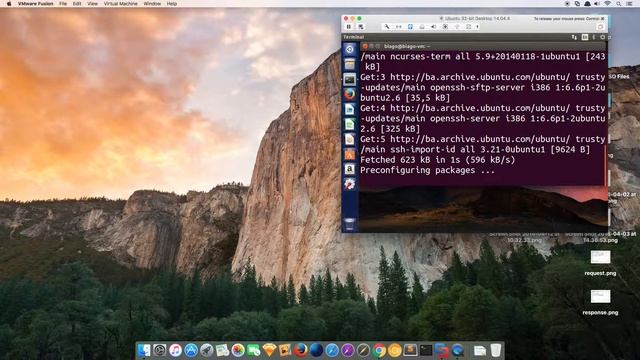
Task: Click the terminal line 'Preconfiguring packages ...'
Action: (x=427, y=170)
